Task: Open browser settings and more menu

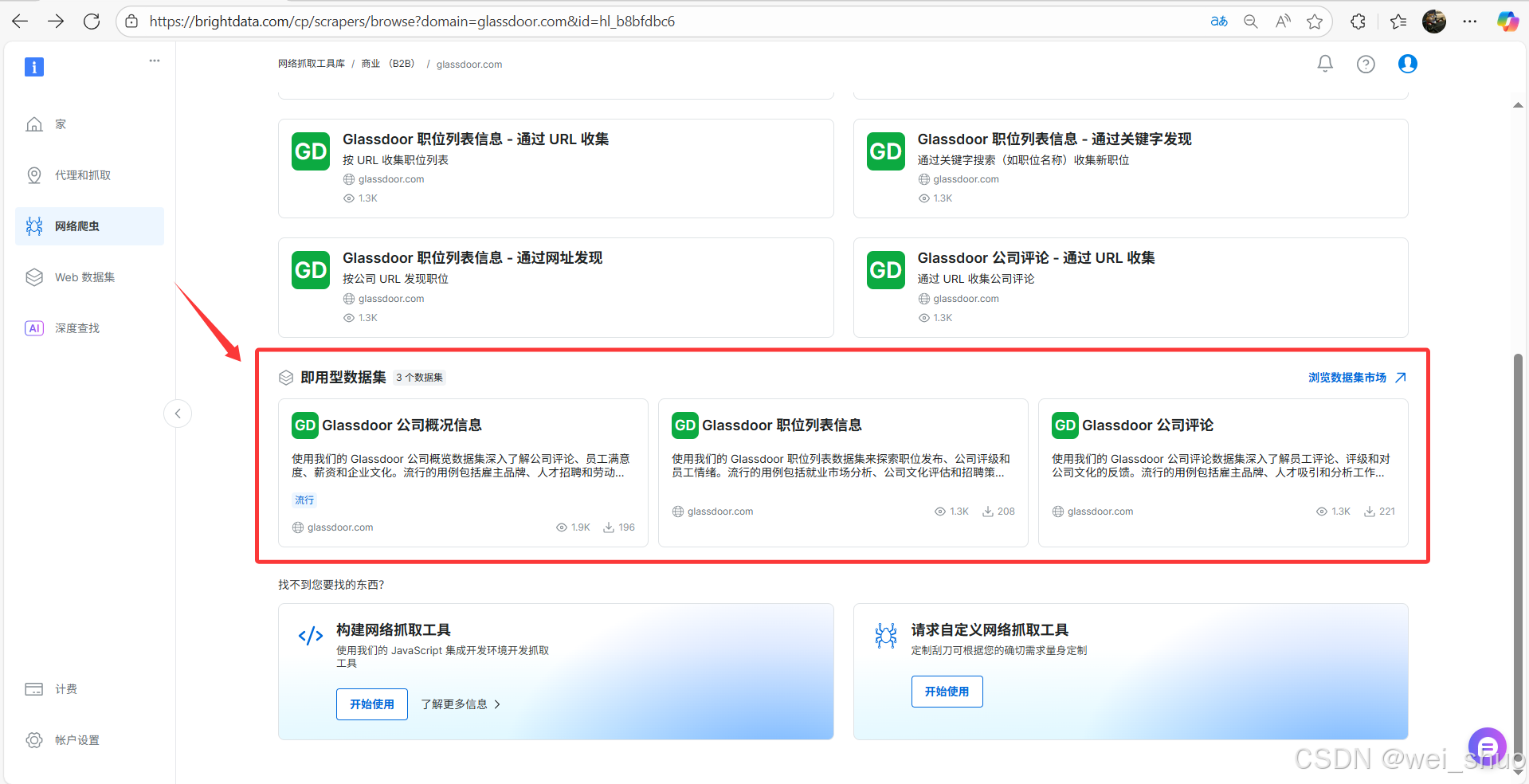Action: (1470, 22)
